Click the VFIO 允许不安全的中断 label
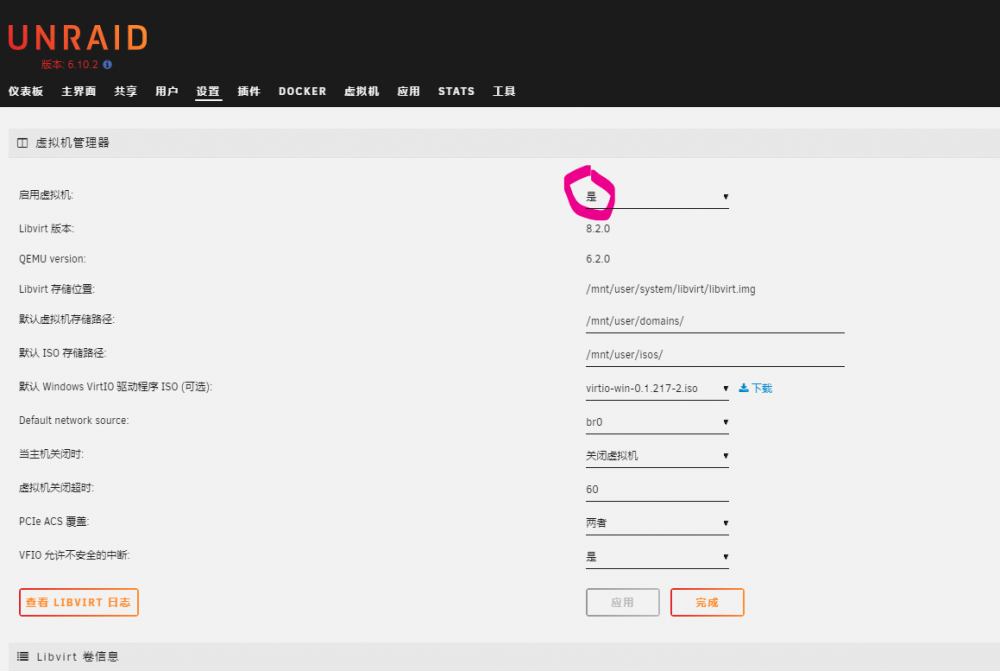 [74, 555]
